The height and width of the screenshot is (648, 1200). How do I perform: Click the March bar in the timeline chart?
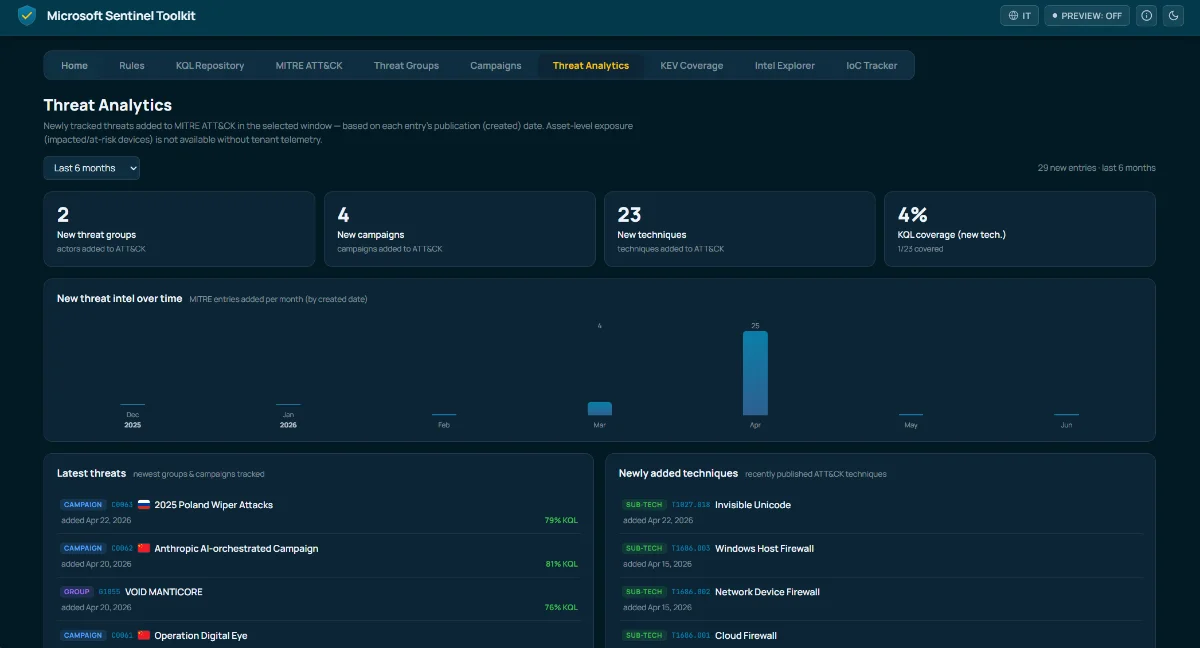point(600,408)
